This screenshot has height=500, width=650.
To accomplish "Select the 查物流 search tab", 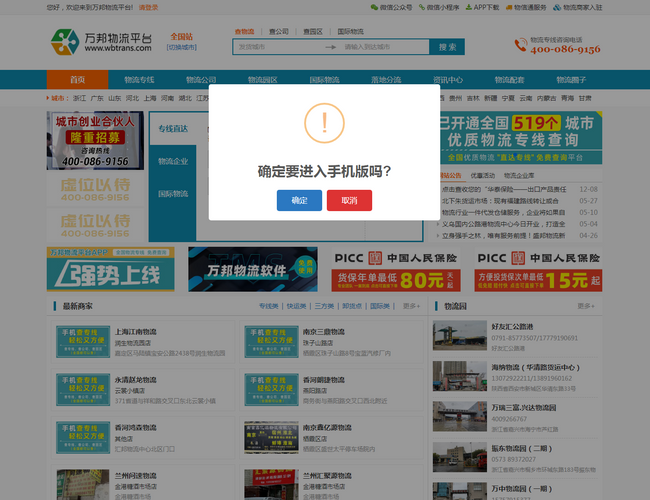I will coord(245,32).
